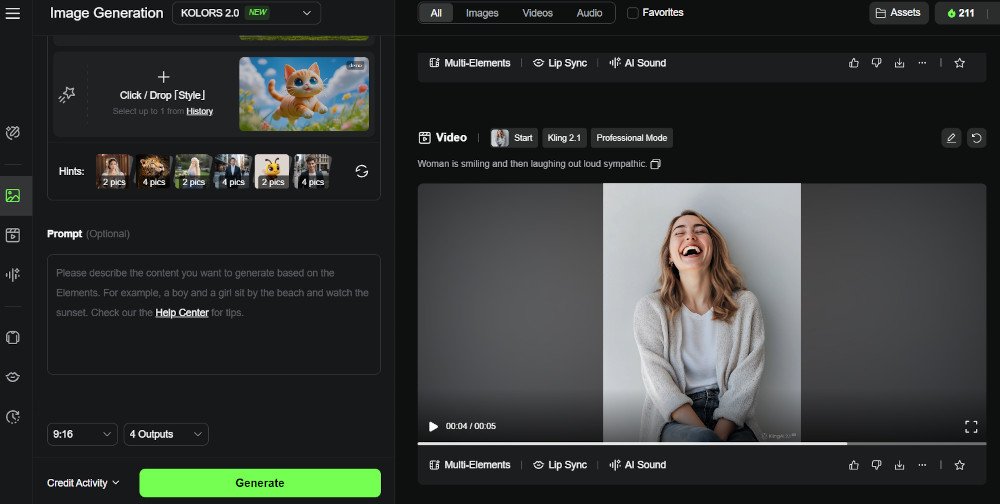Toggle the Favorites checkbox

point(633,13)
